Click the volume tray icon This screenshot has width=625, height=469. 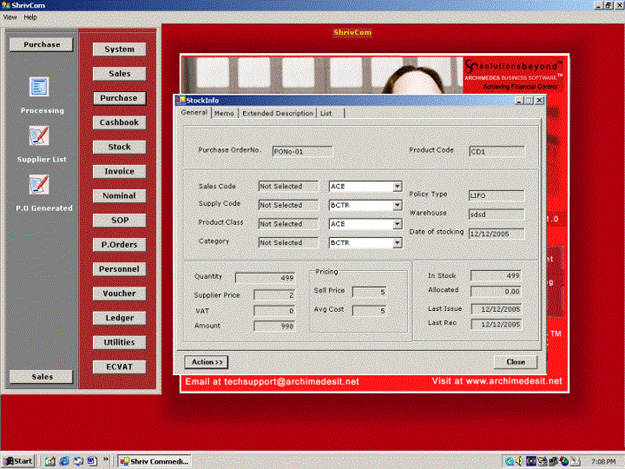519,461
